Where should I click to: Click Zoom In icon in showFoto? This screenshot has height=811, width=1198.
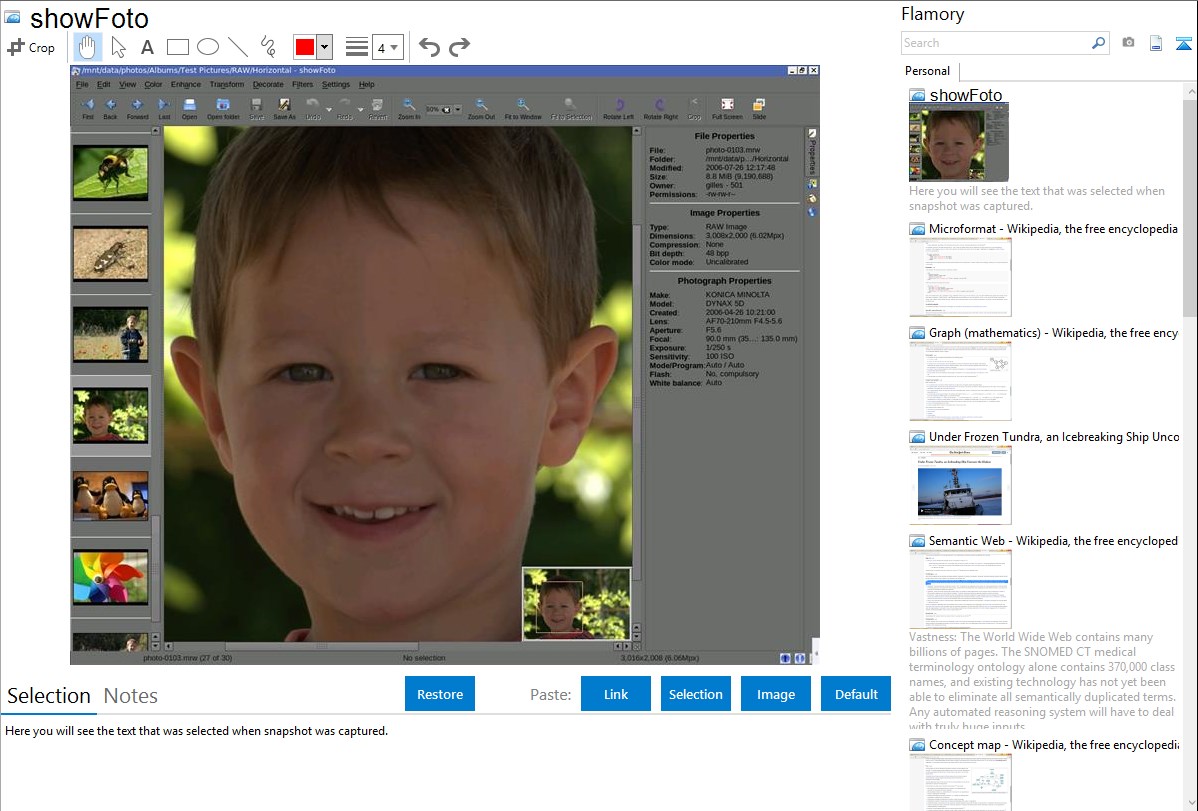coord(409,109)
